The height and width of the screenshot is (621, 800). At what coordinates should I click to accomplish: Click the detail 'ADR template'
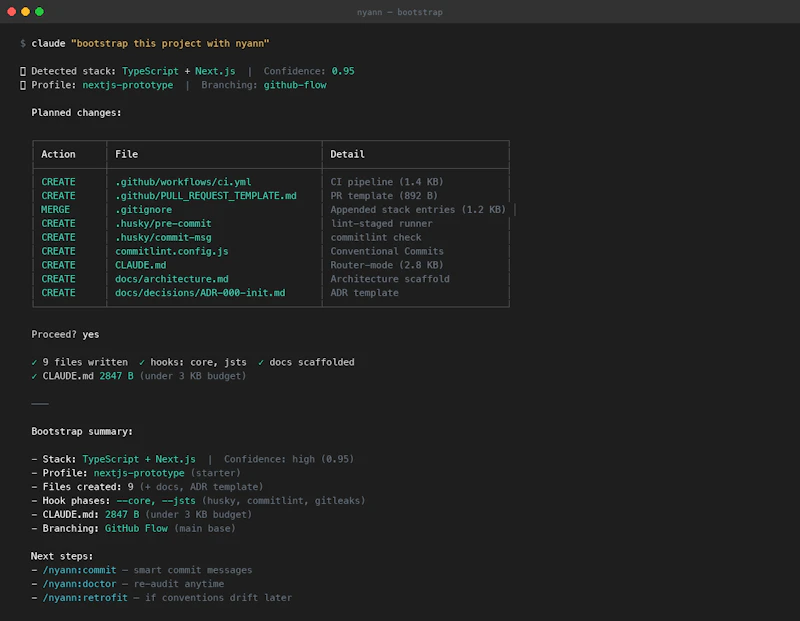[364, 292]
